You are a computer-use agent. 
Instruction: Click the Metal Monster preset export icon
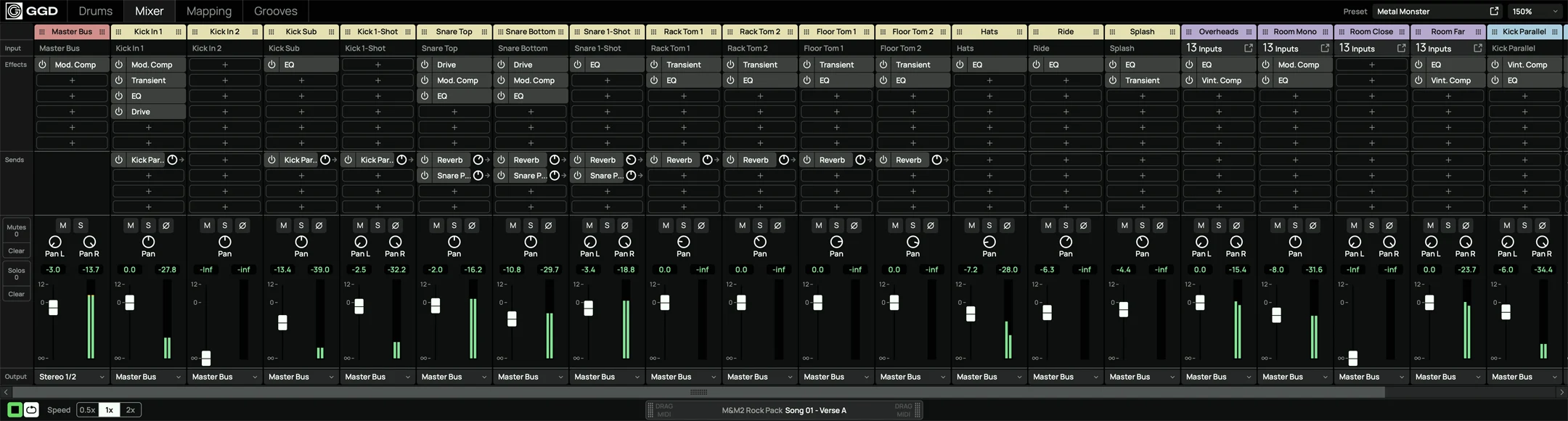point(1494,11)
